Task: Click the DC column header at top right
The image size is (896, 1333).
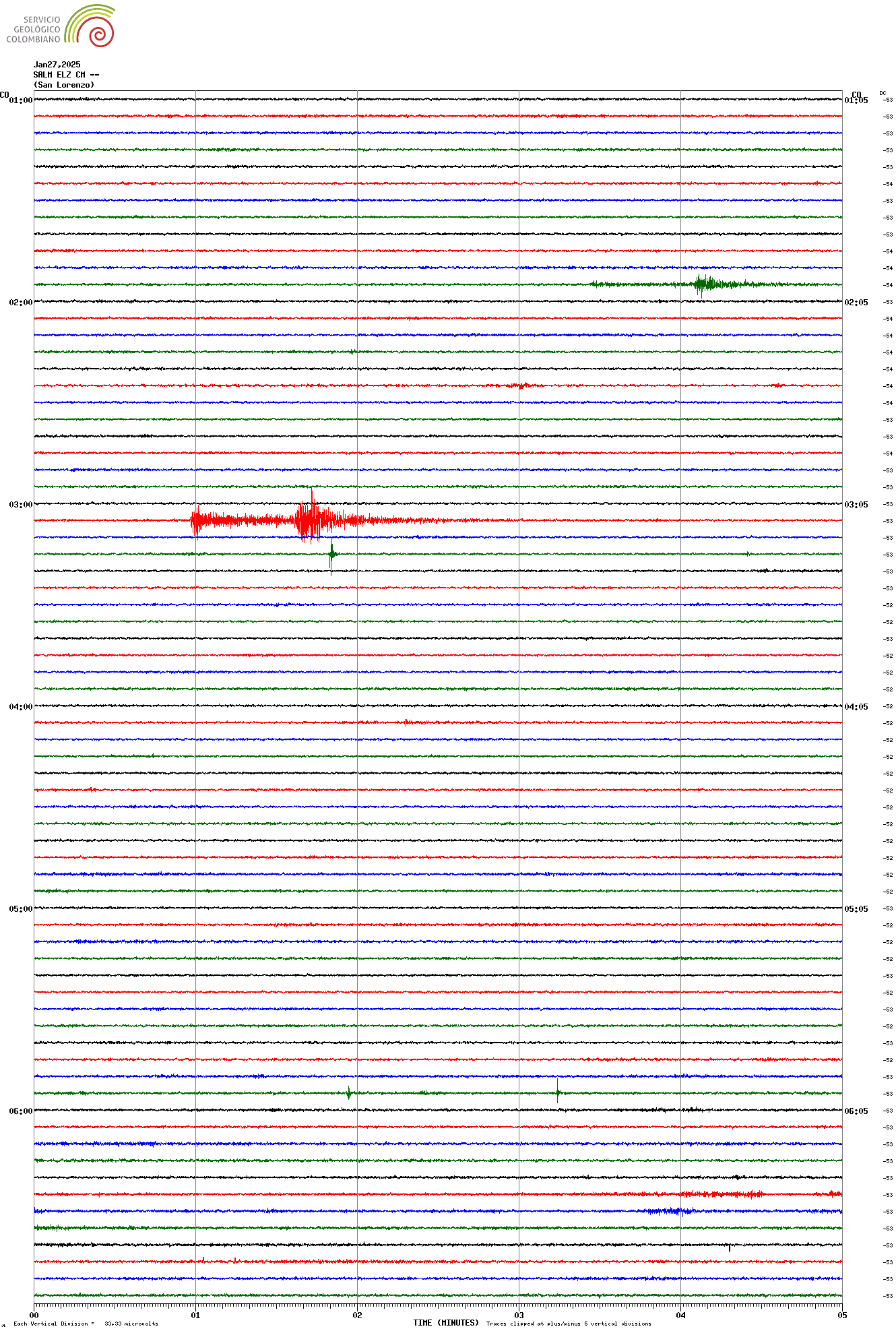Action: (883, 93)
